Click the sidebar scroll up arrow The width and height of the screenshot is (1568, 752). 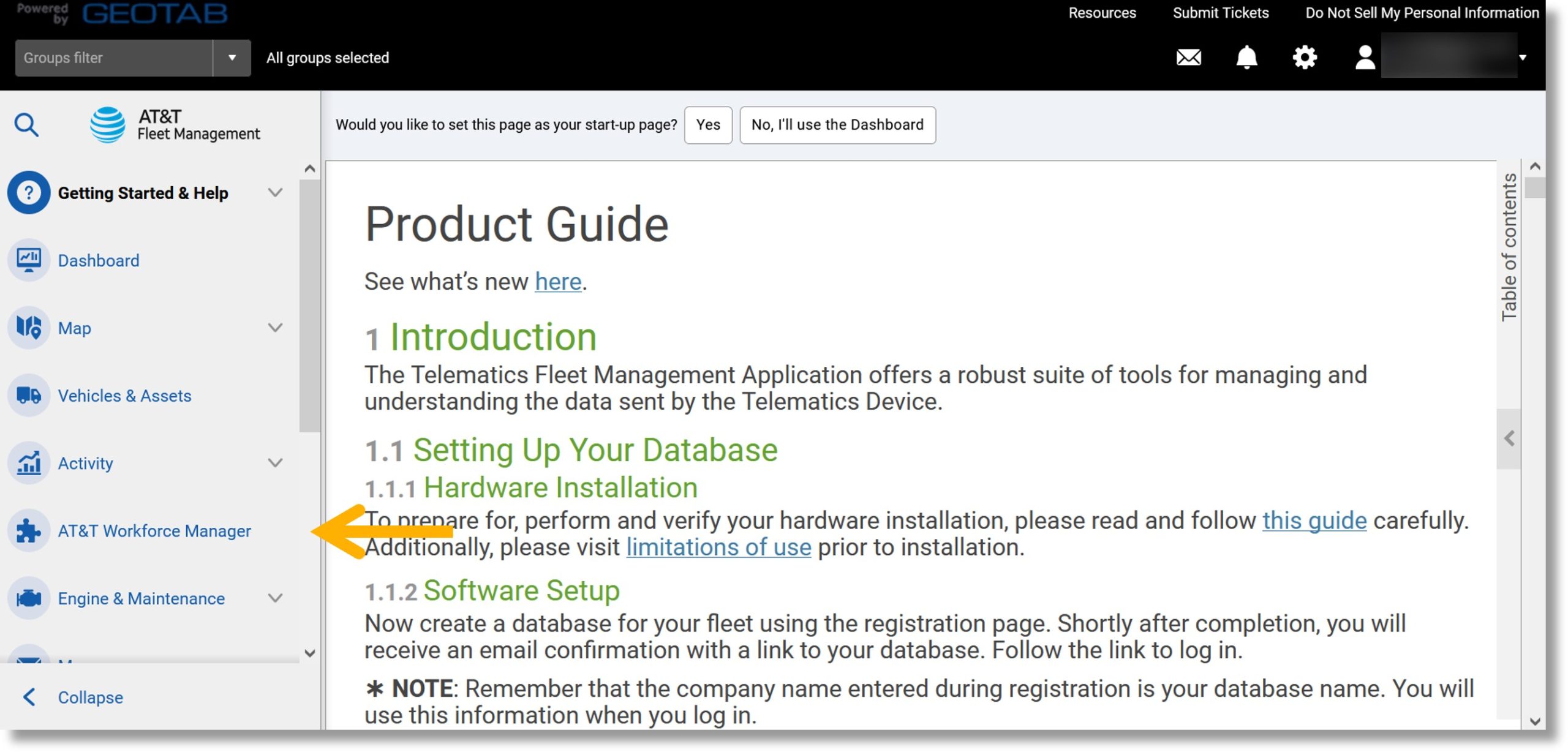310,168
